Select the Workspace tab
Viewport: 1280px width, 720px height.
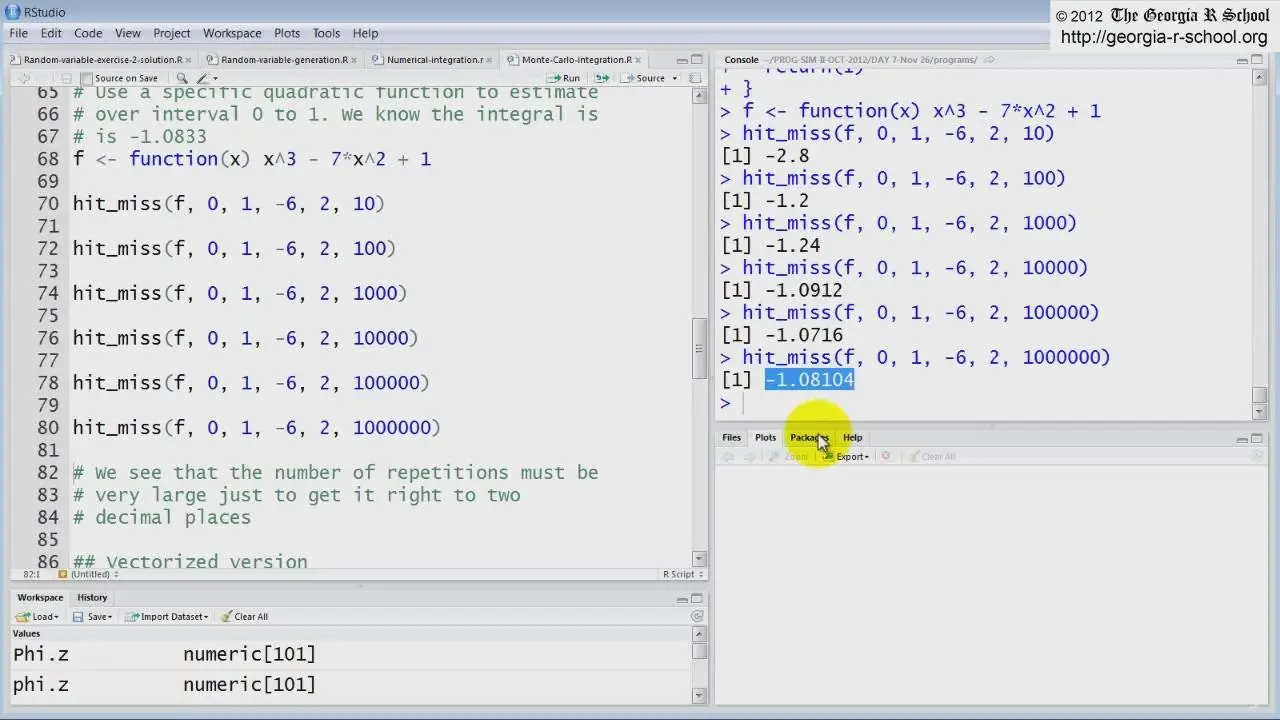click(x=40, y=597)
